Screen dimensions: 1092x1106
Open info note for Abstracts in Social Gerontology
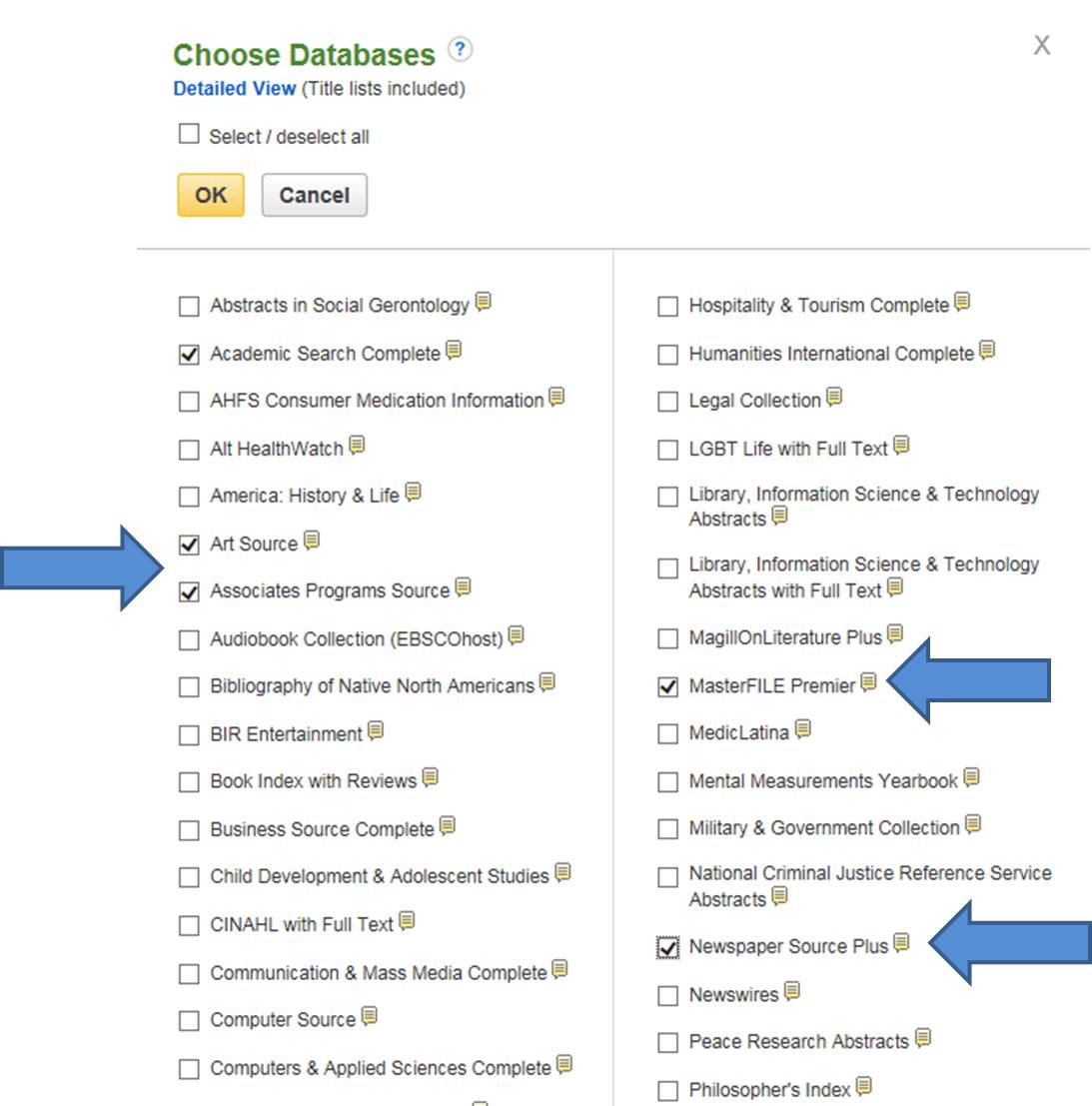[484, 302]
